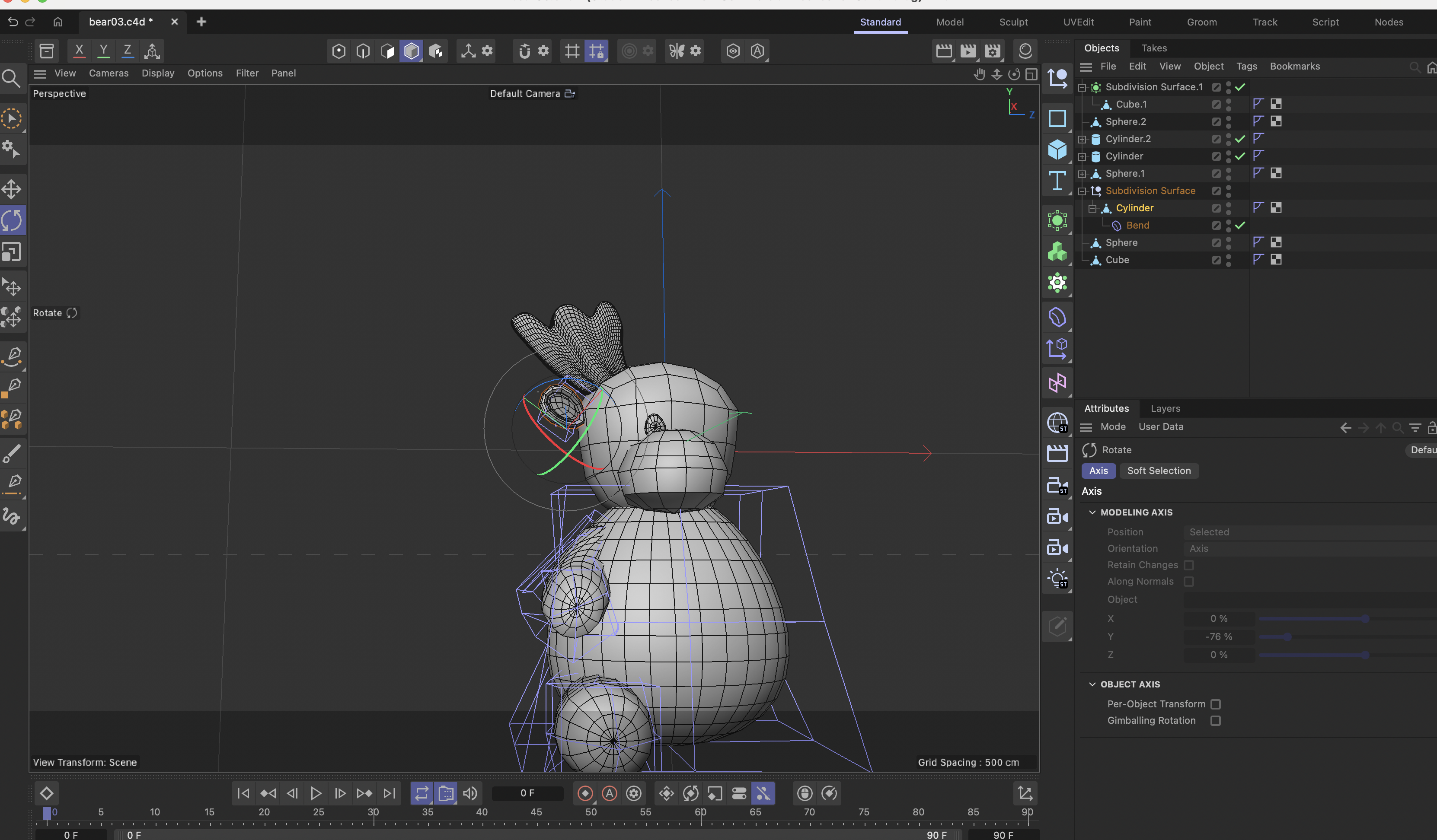Viewport: 1437px width, 840px height.
Task: Switch to the Sculpt layout tab
Action: tap(1013, 22)
